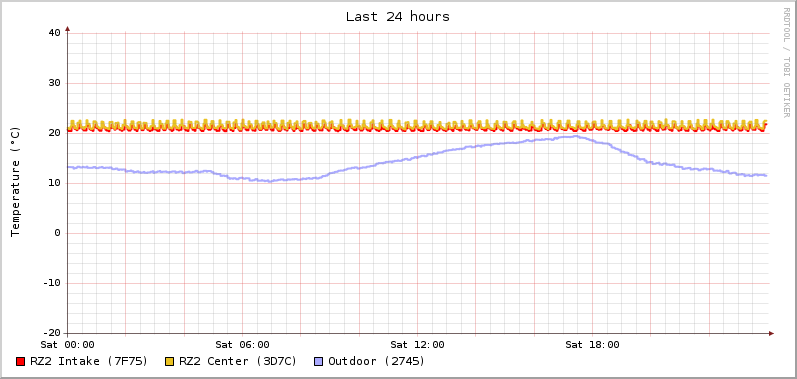
Task: Click the arrowhead at top of temperature axis
Action: (x=68, y=29)
